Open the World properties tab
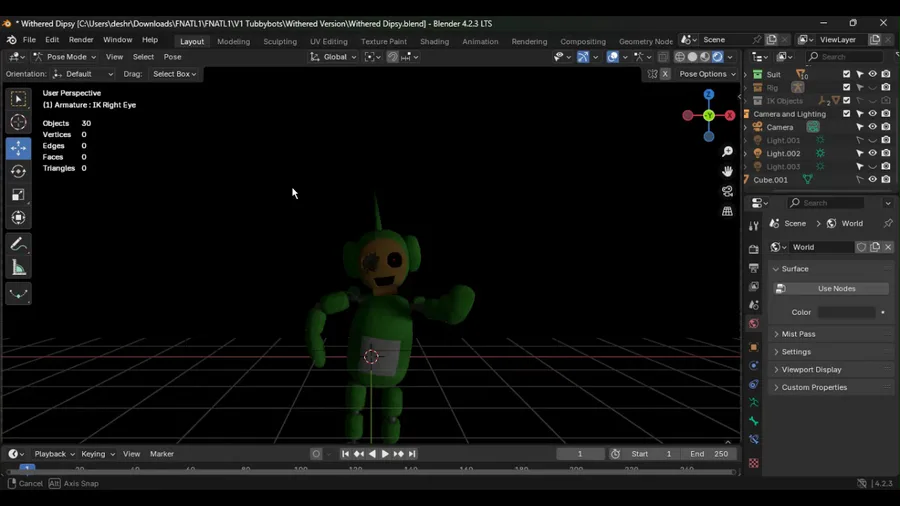The width and height of the screenshot is (900, 506). (754, 324)
